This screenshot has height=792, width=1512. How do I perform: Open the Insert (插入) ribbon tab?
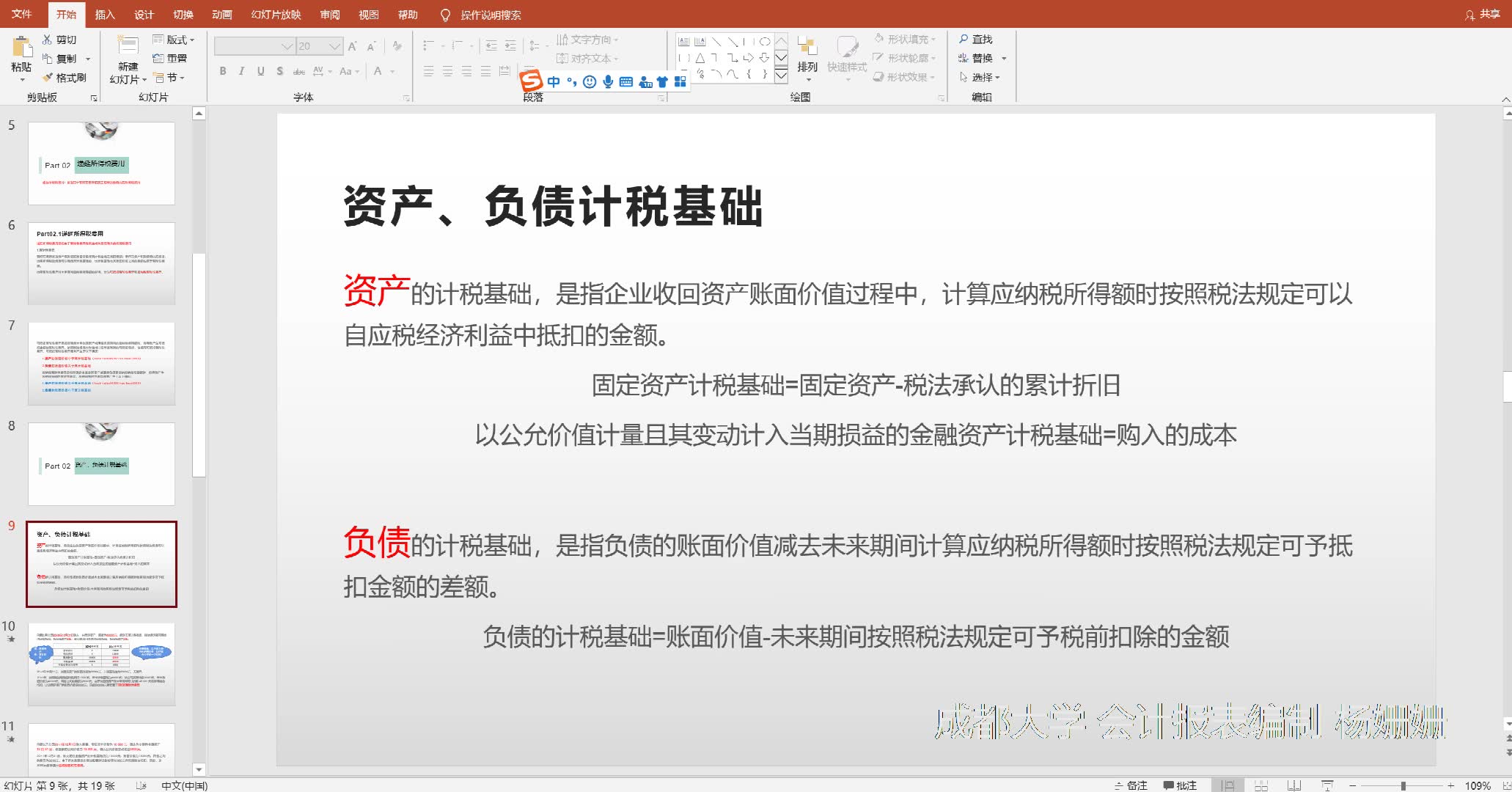105,15
